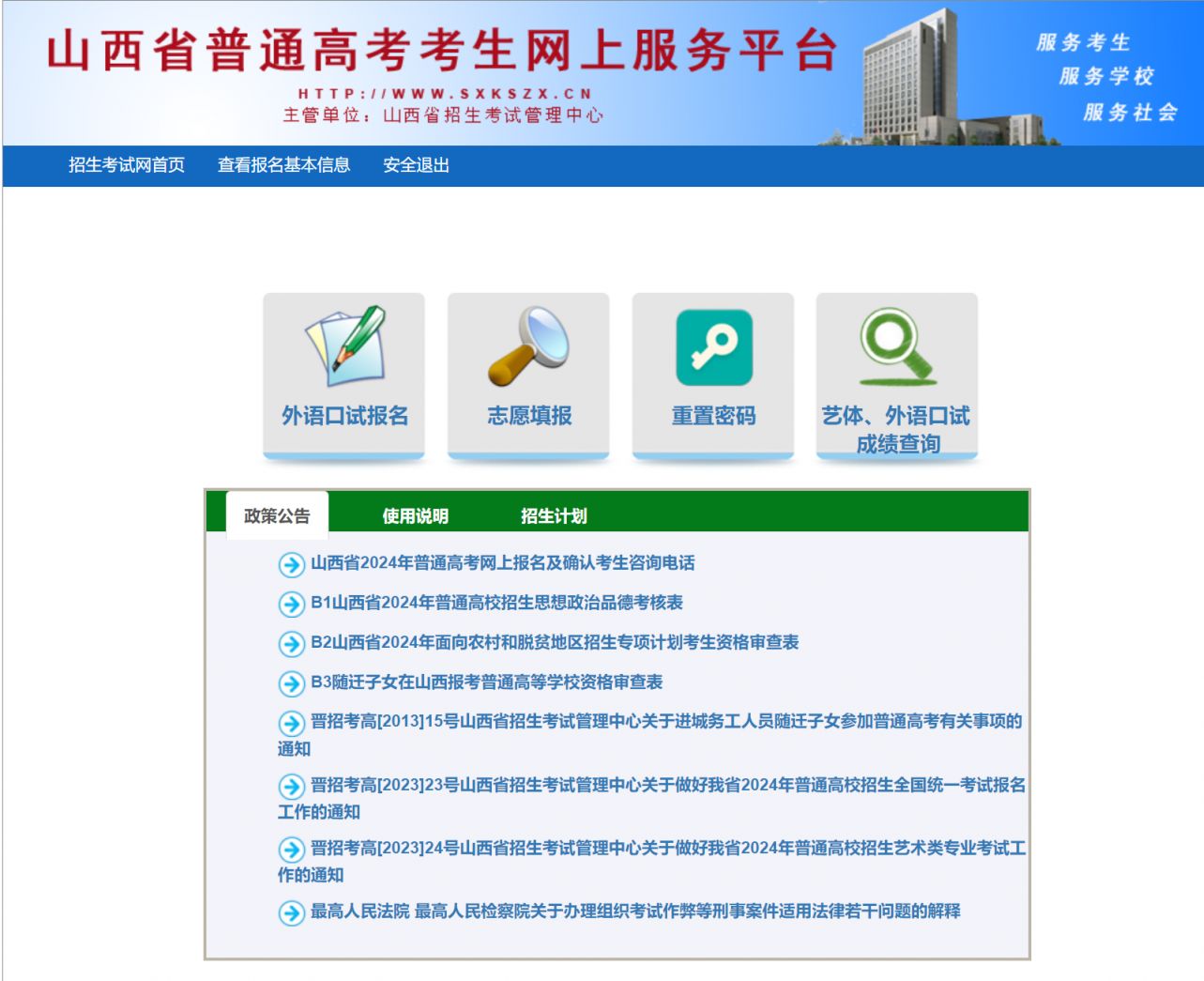Open the 晋招考高[2013]15号 notice link
The width and height of the screenshot is (1204, 981).
649,734
